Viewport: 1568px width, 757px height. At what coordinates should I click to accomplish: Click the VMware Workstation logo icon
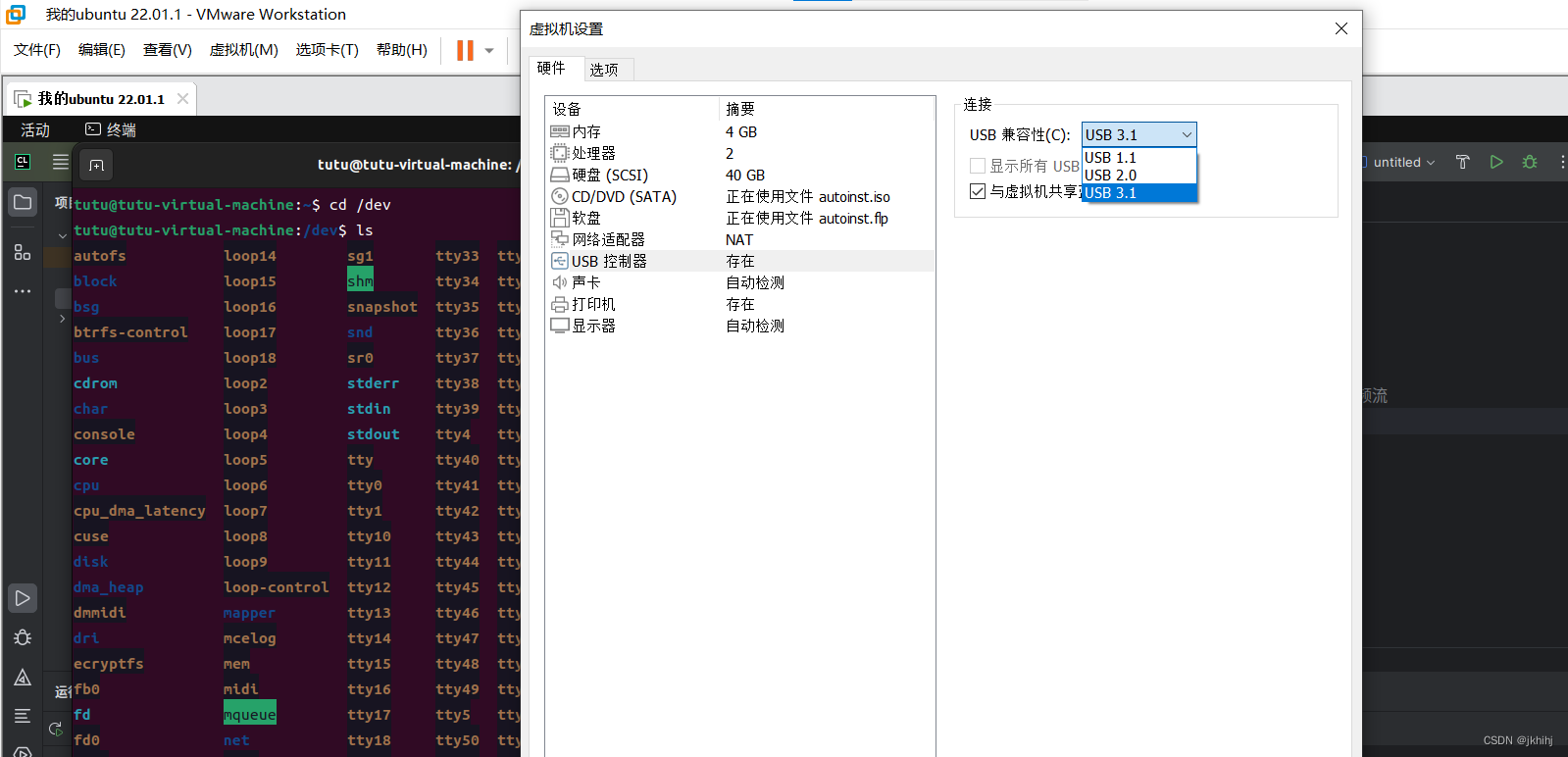click(x=16, y=15)
